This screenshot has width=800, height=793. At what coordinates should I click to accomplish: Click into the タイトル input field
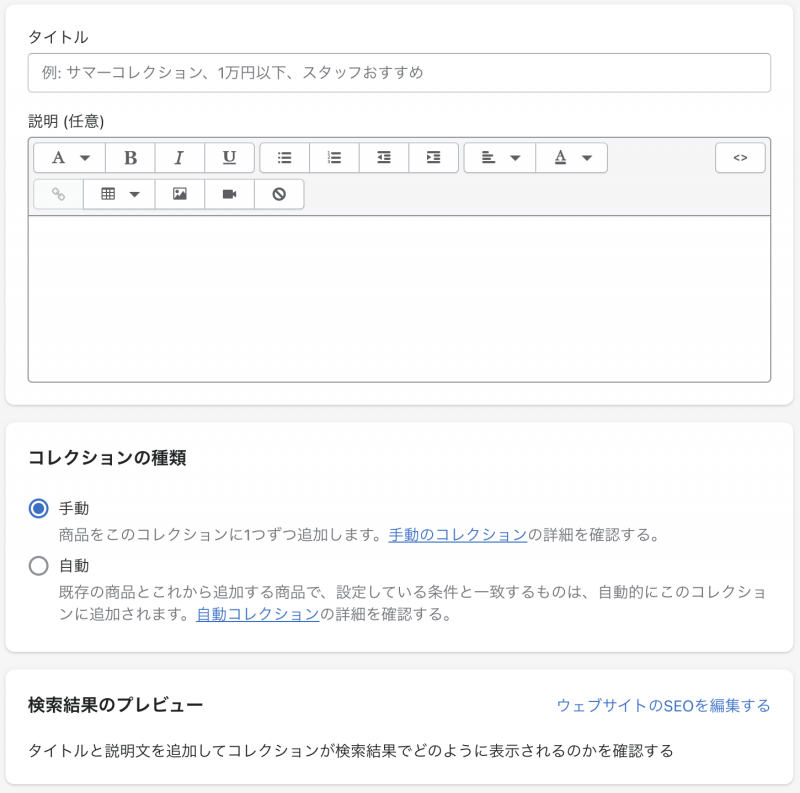(399, 73)
